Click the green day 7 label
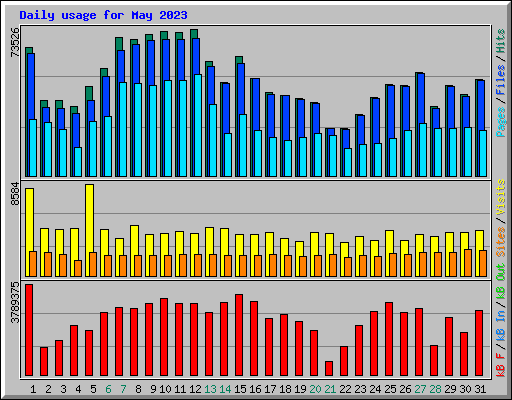Viewport: 512px width, 400px height. [123, 389]
